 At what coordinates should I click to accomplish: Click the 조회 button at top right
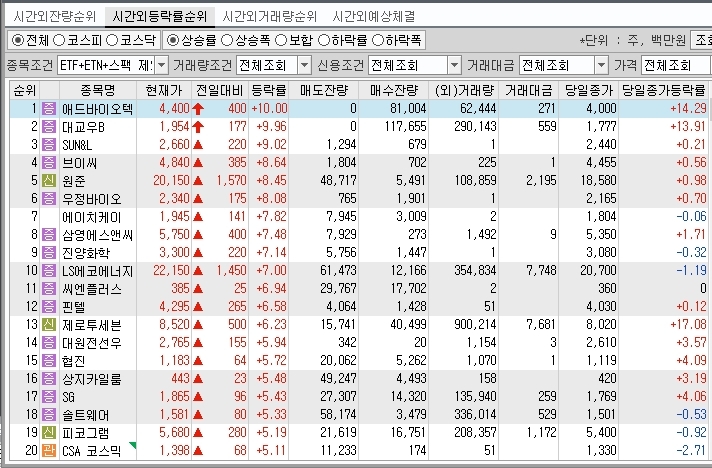[x=701, y=40]
